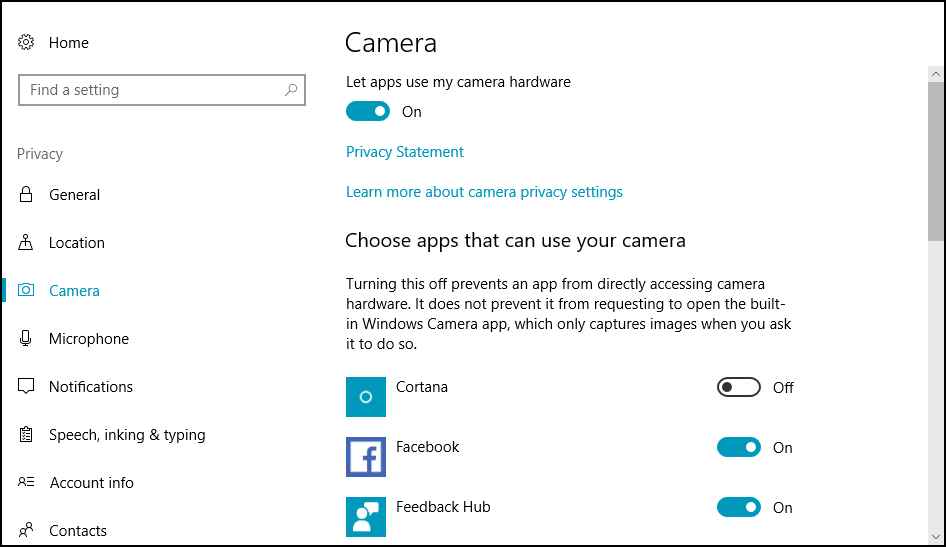
Task: Turn off Feedback Hub camera toggle
Action: [739, 508]
